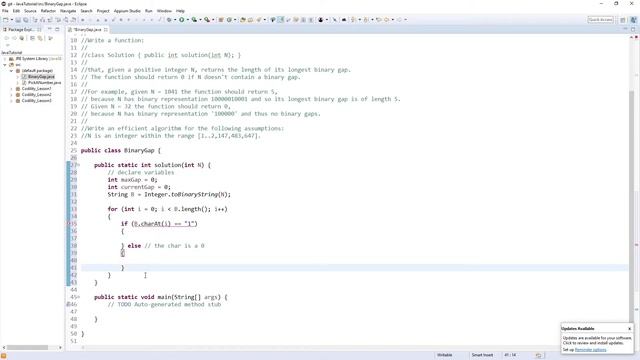Image resolution: width=640 pixels, height=360 pixels.
Task: Open the Window menu
Action: coord(164,11)
